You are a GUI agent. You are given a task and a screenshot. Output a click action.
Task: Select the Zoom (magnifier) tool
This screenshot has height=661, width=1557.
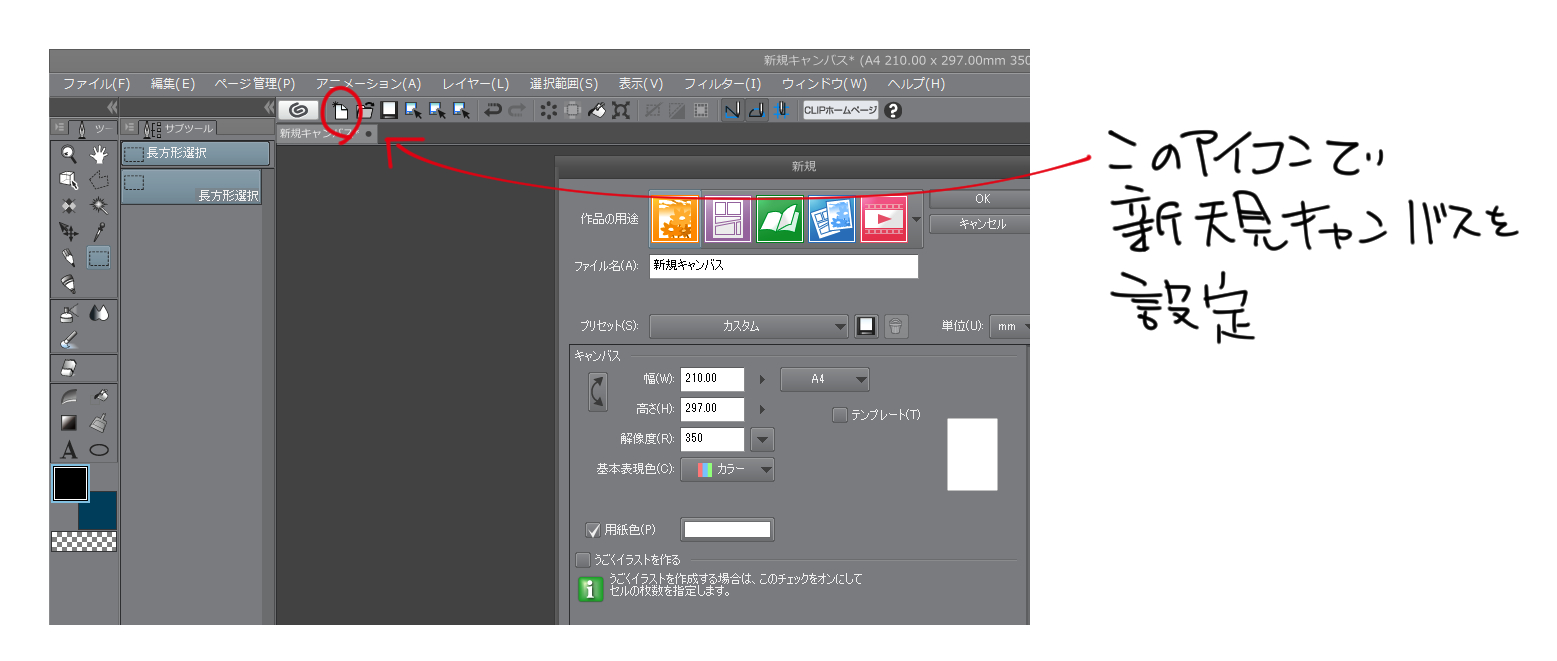[69, 154]
